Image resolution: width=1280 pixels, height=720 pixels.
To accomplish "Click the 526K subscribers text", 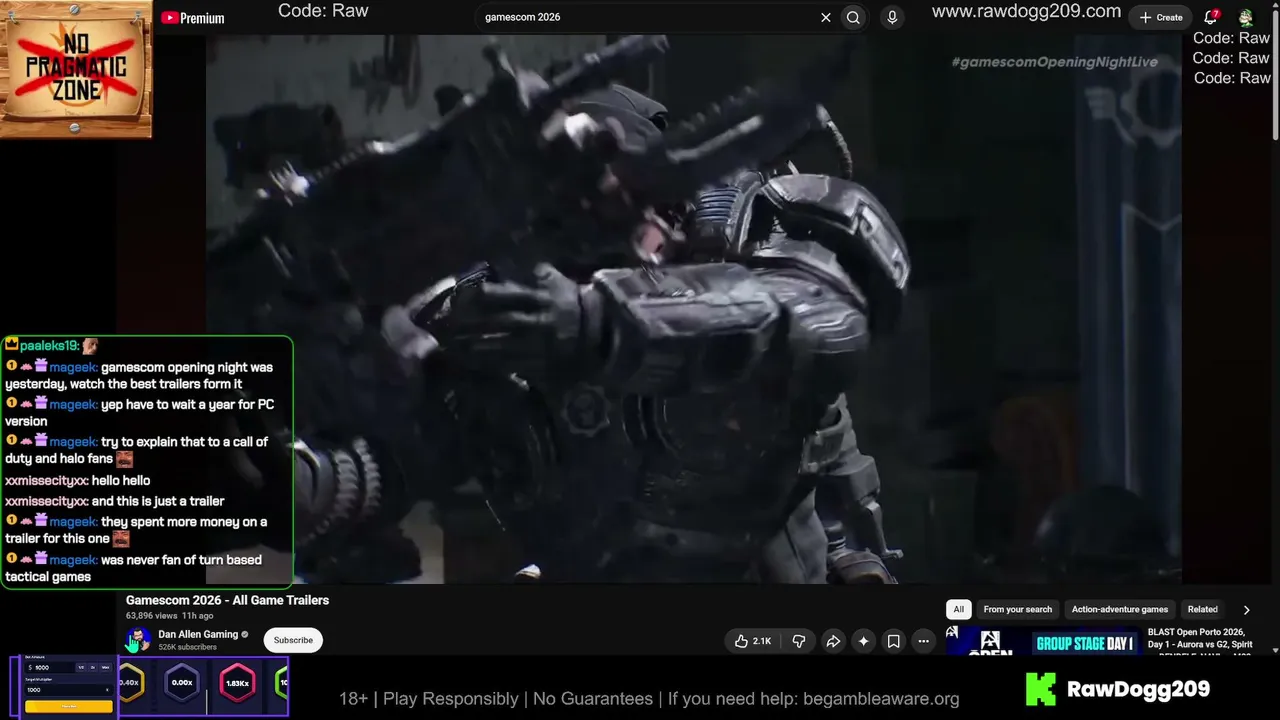I will [187, 647].
